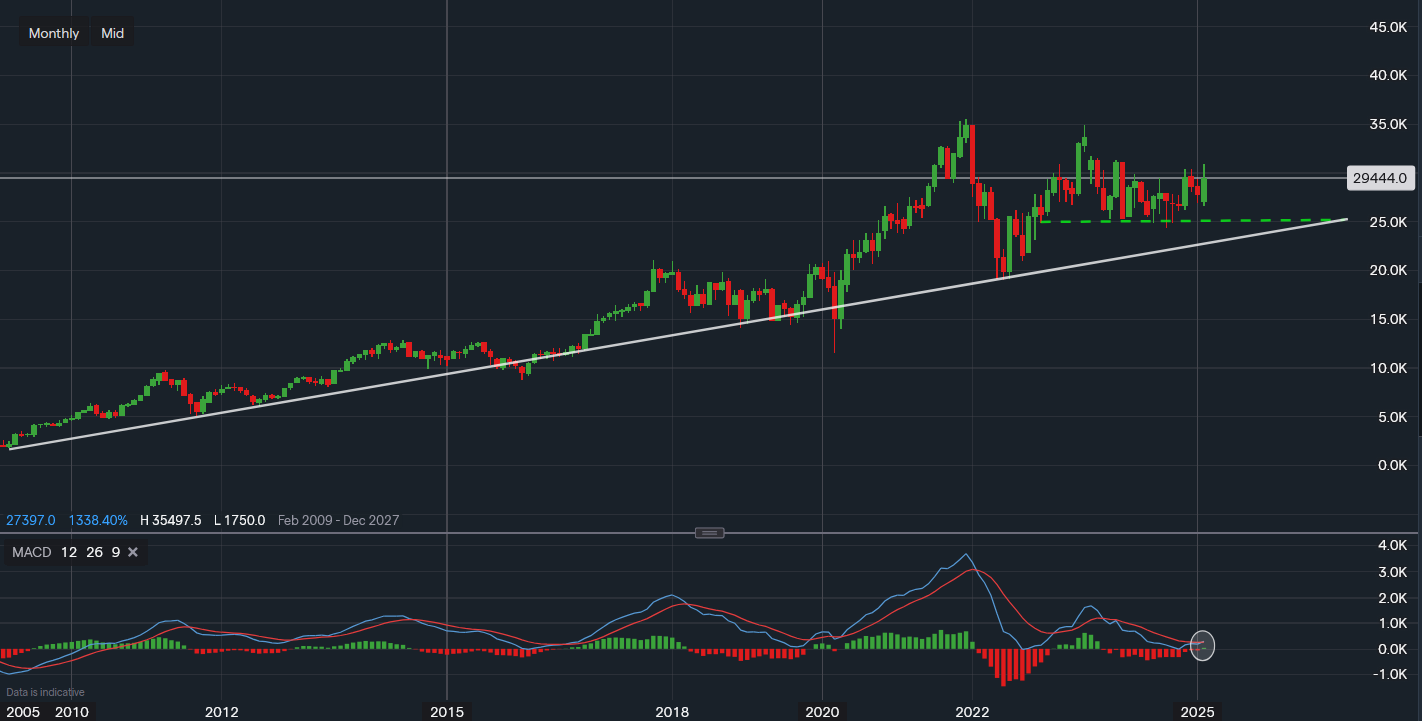1422x721 pixels.
Task: Open the "Mid" price type selector
Action: tap(111, 32)
